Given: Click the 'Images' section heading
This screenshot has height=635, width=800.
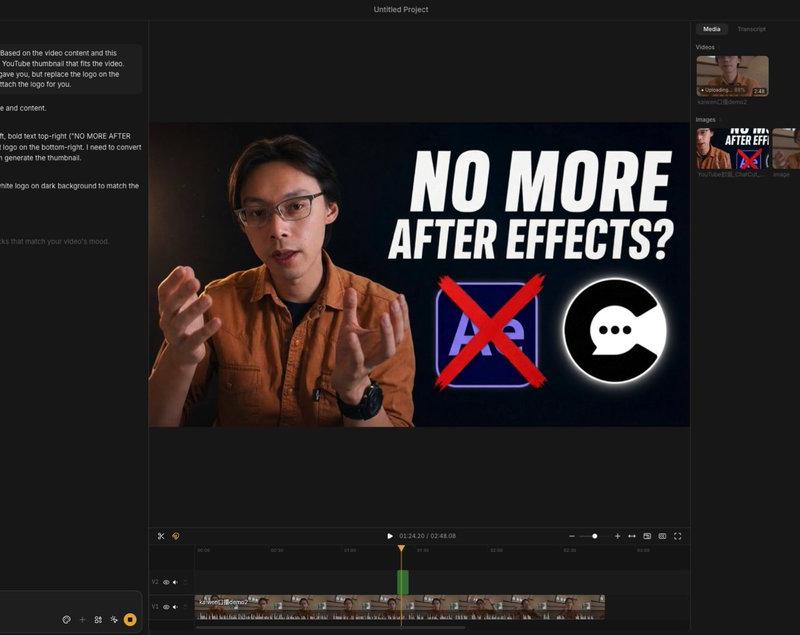Looking at the screenshot, I should tap(706, 119).
